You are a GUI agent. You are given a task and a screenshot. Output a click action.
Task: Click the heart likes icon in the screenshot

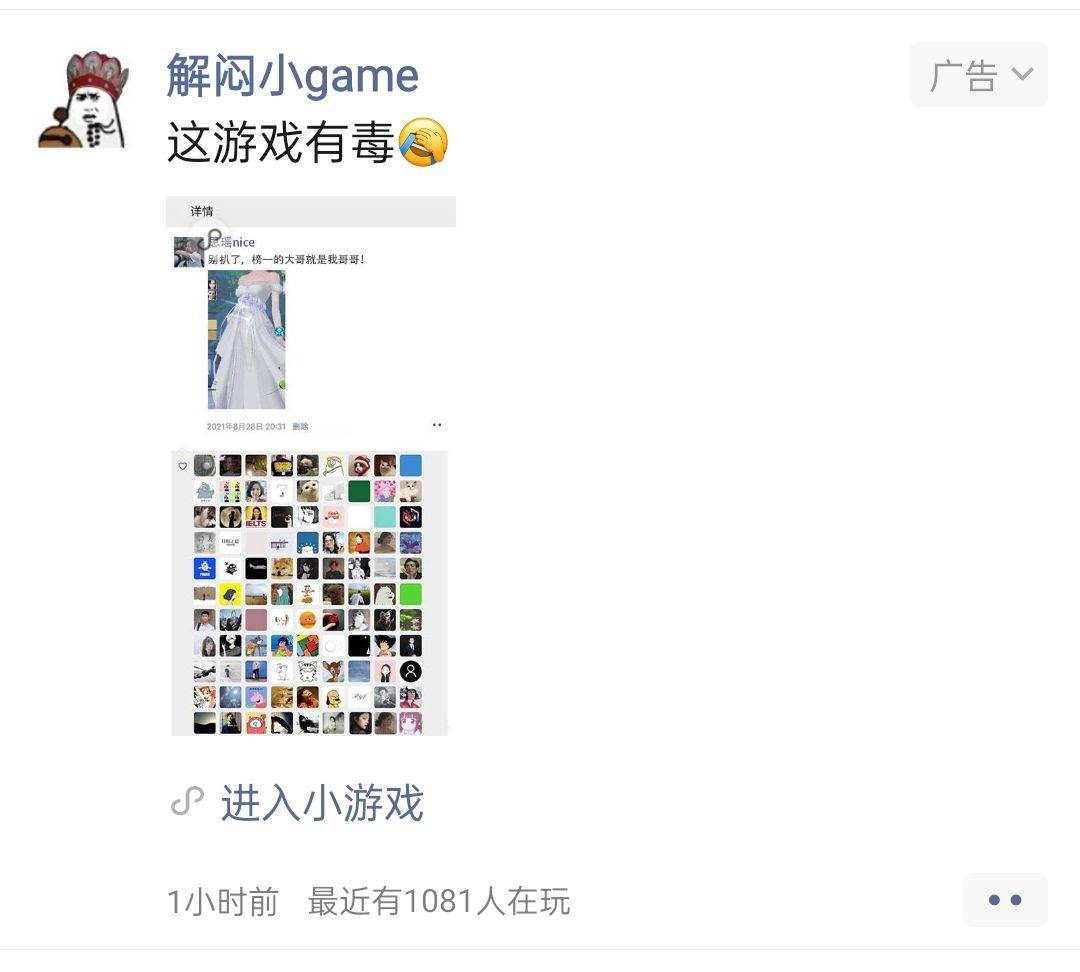[183, 466]
